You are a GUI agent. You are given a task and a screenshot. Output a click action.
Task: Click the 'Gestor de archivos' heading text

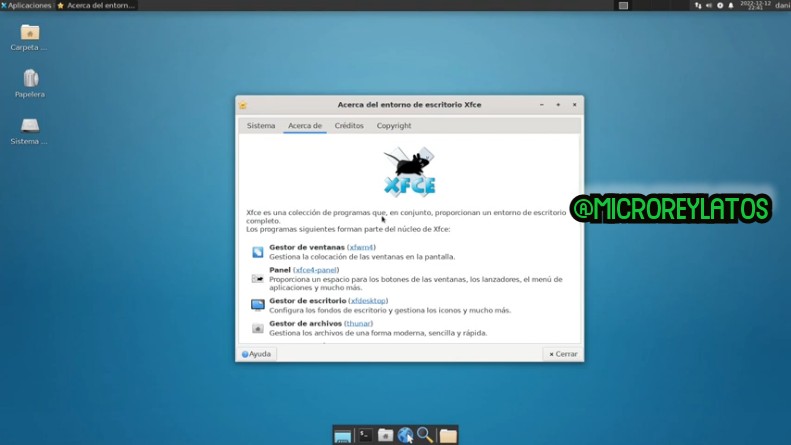point(305,323)
